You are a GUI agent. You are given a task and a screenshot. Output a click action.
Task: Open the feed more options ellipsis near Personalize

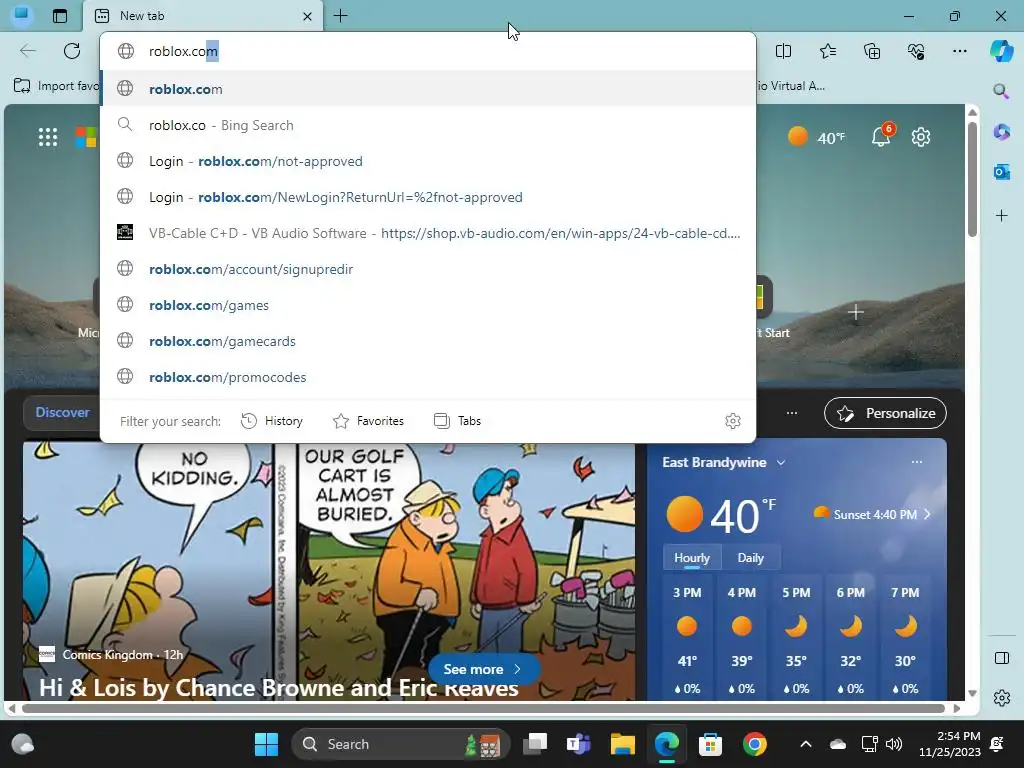[x=792, y=413]
